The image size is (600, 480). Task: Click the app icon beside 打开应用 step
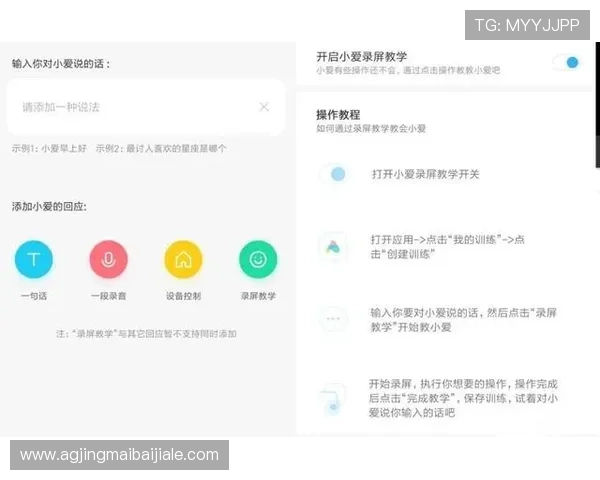coord(333,247)
